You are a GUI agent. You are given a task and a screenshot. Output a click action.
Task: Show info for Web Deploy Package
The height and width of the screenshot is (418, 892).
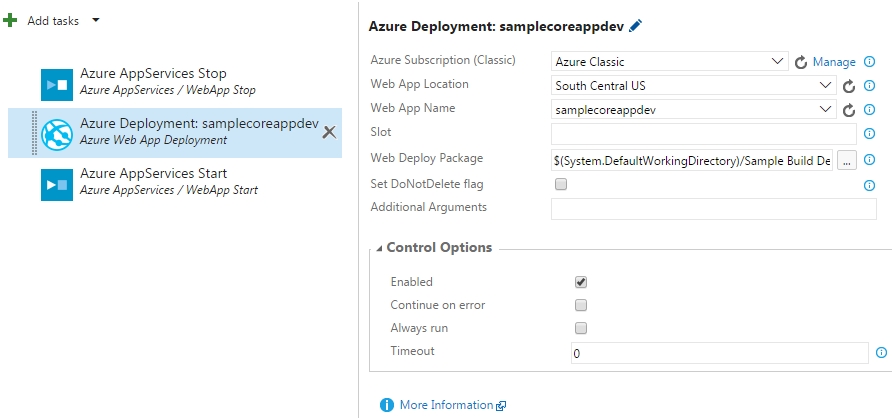click(x=869, y=160)
